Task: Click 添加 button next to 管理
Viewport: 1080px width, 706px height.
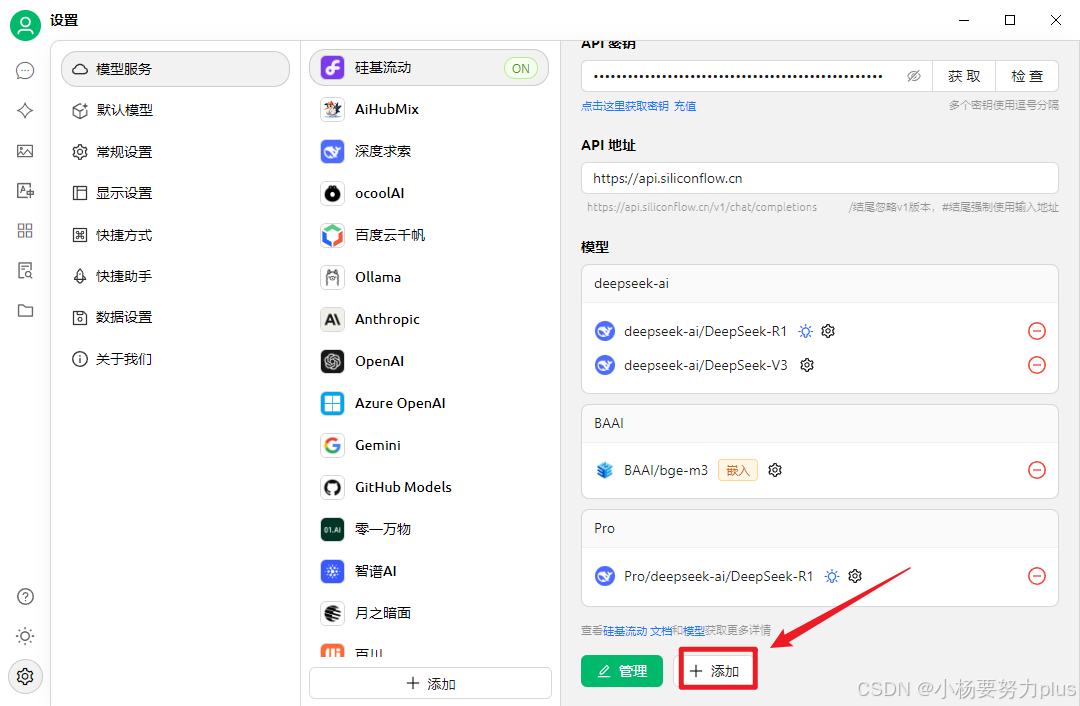Action: click(715, 672)
